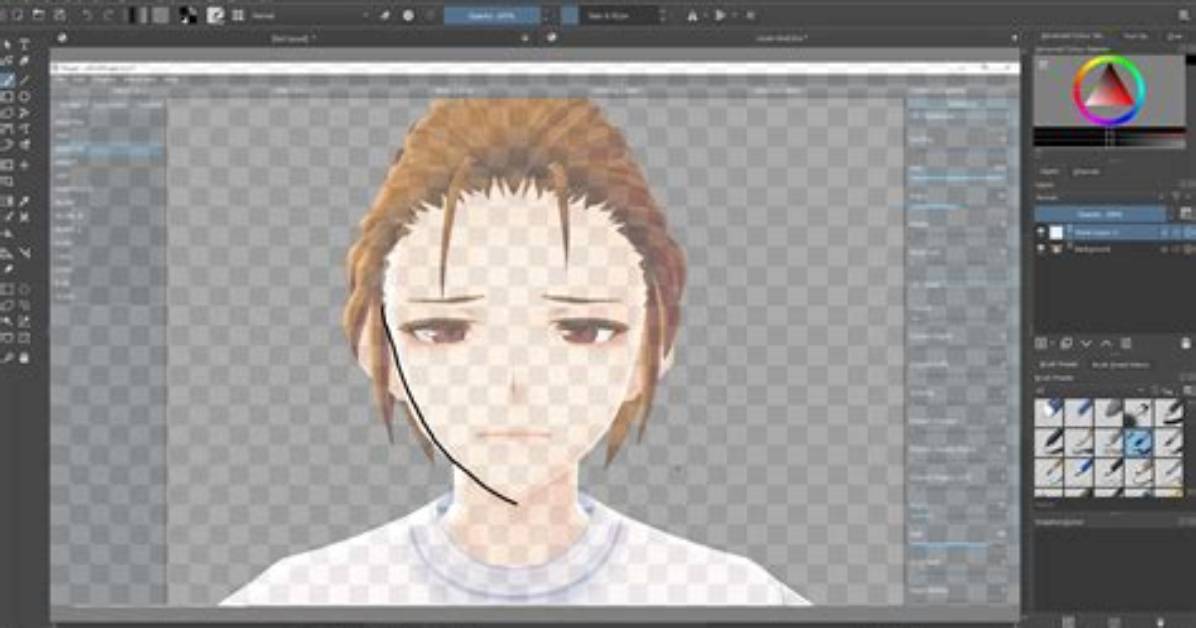This screenshot has height=628, width=1196.
Task: Open the foreground/background color swatch
Action: tap(188, 14)
